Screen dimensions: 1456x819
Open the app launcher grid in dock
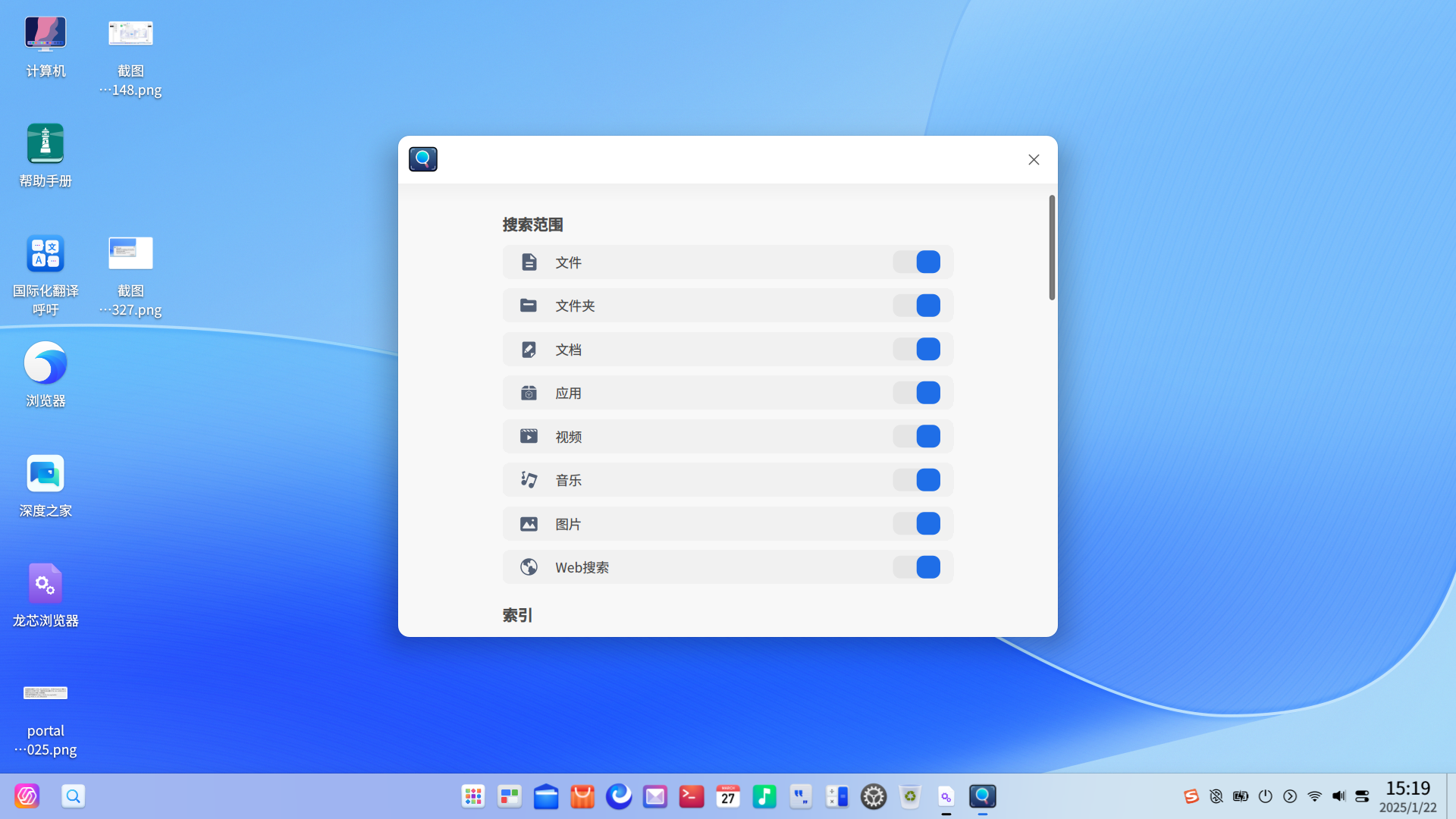coord(473,796)
